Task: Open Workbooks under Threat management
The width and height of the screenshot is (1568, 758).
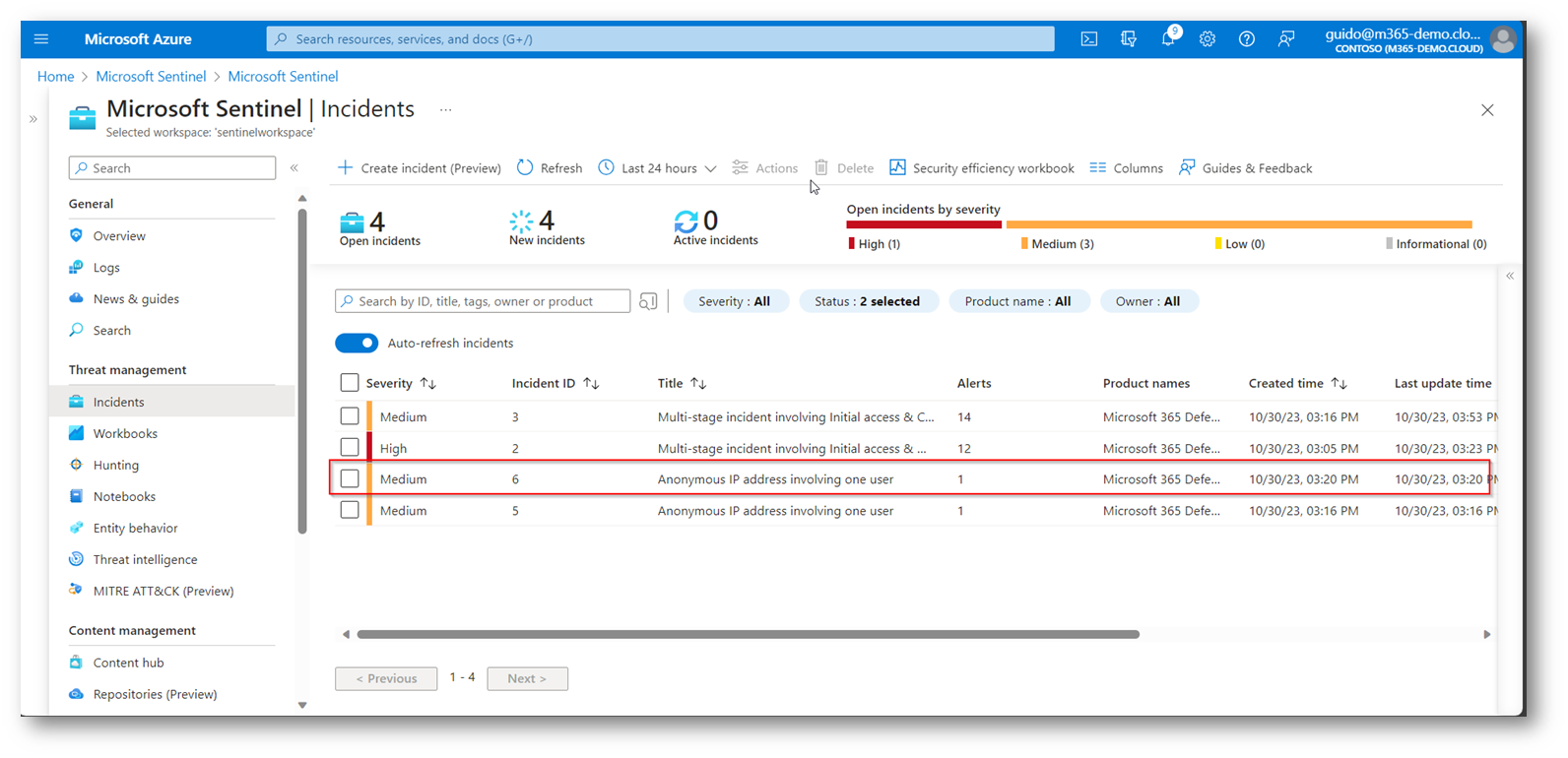Action: click(x=125, y=434)
